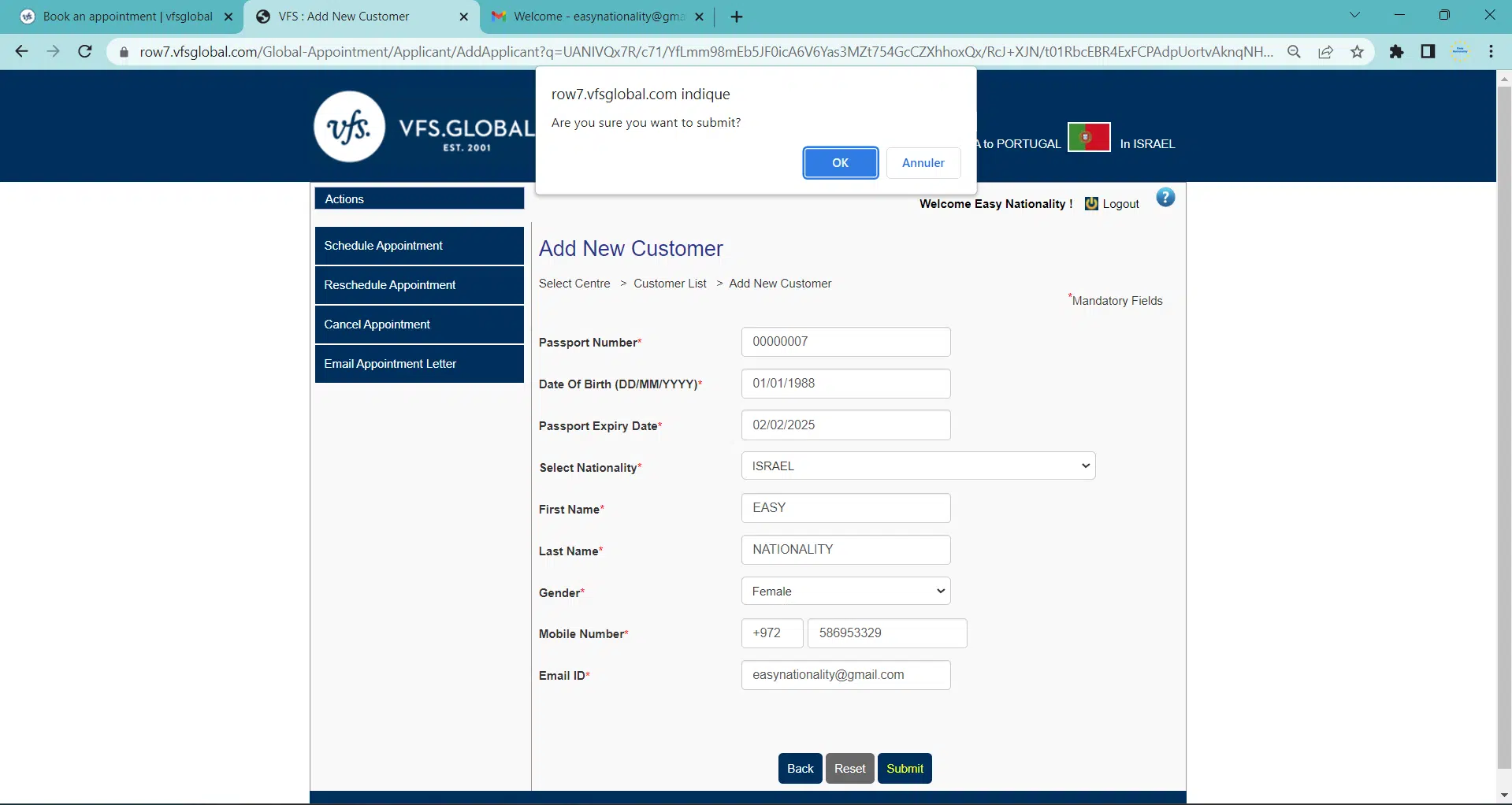Click the address bar URL
The image size is (1512, 805).
click(x=706, y=52)
